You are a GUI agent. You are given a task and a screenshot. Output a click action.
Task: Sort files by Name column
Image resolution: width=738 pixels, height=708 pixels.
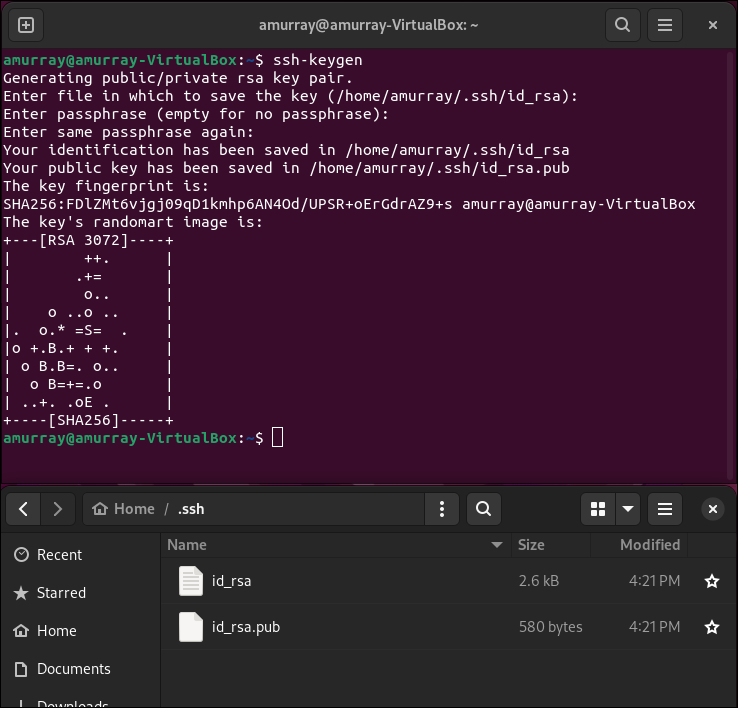point(187,545)
